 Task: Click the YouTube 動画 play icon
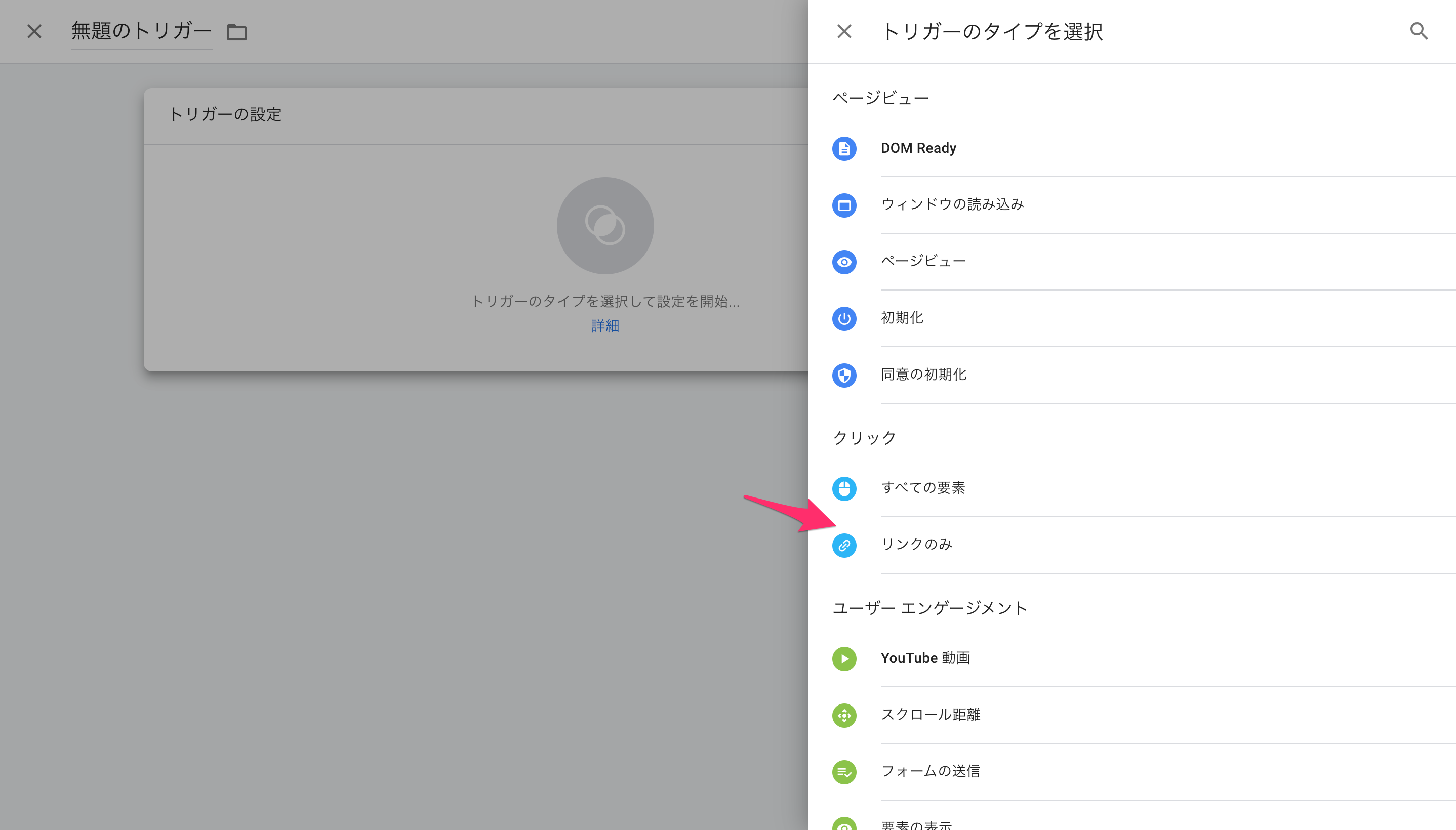[x=844, y=659]
